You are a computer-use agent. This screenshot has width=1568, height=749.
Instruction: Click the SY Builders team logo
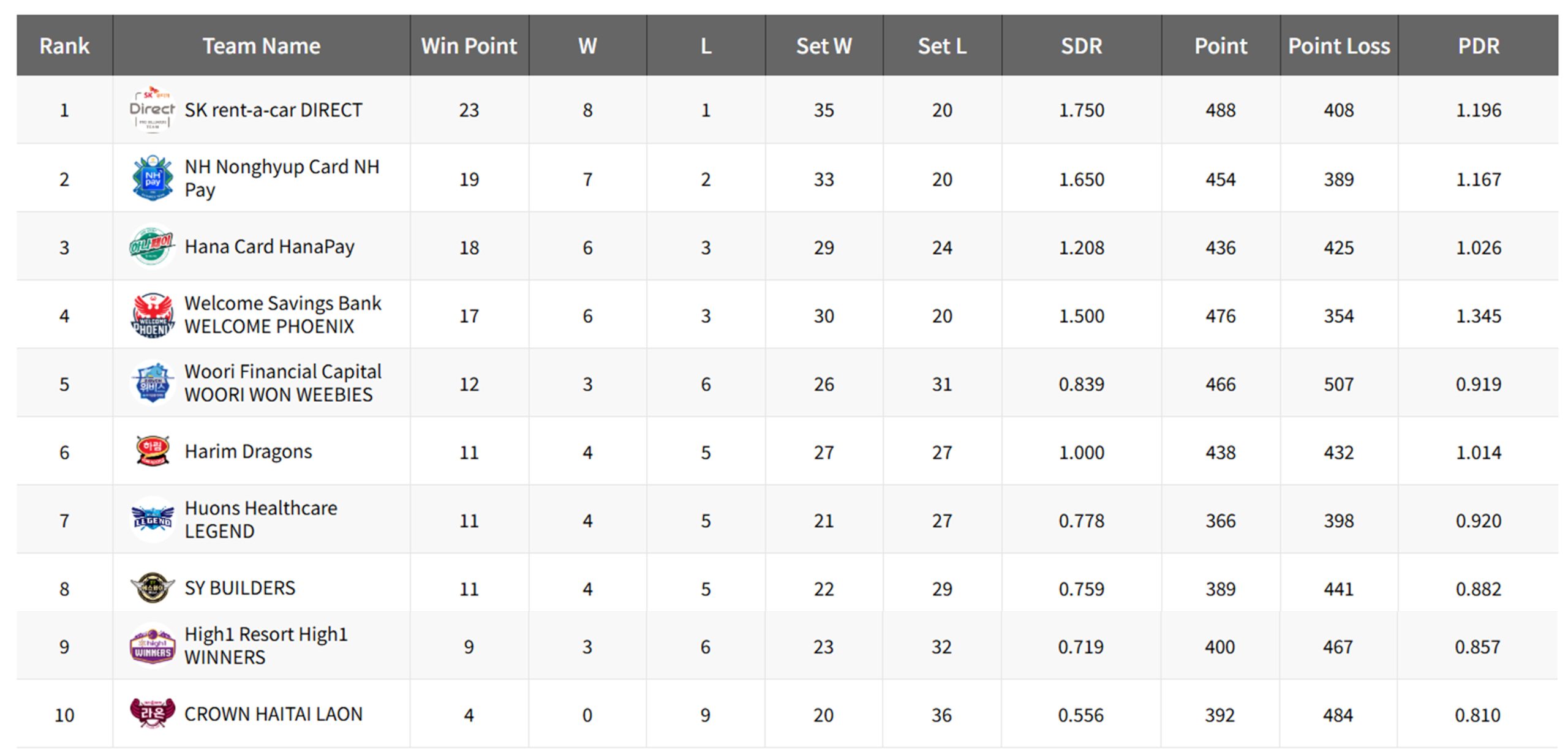[x=152, y=588]
